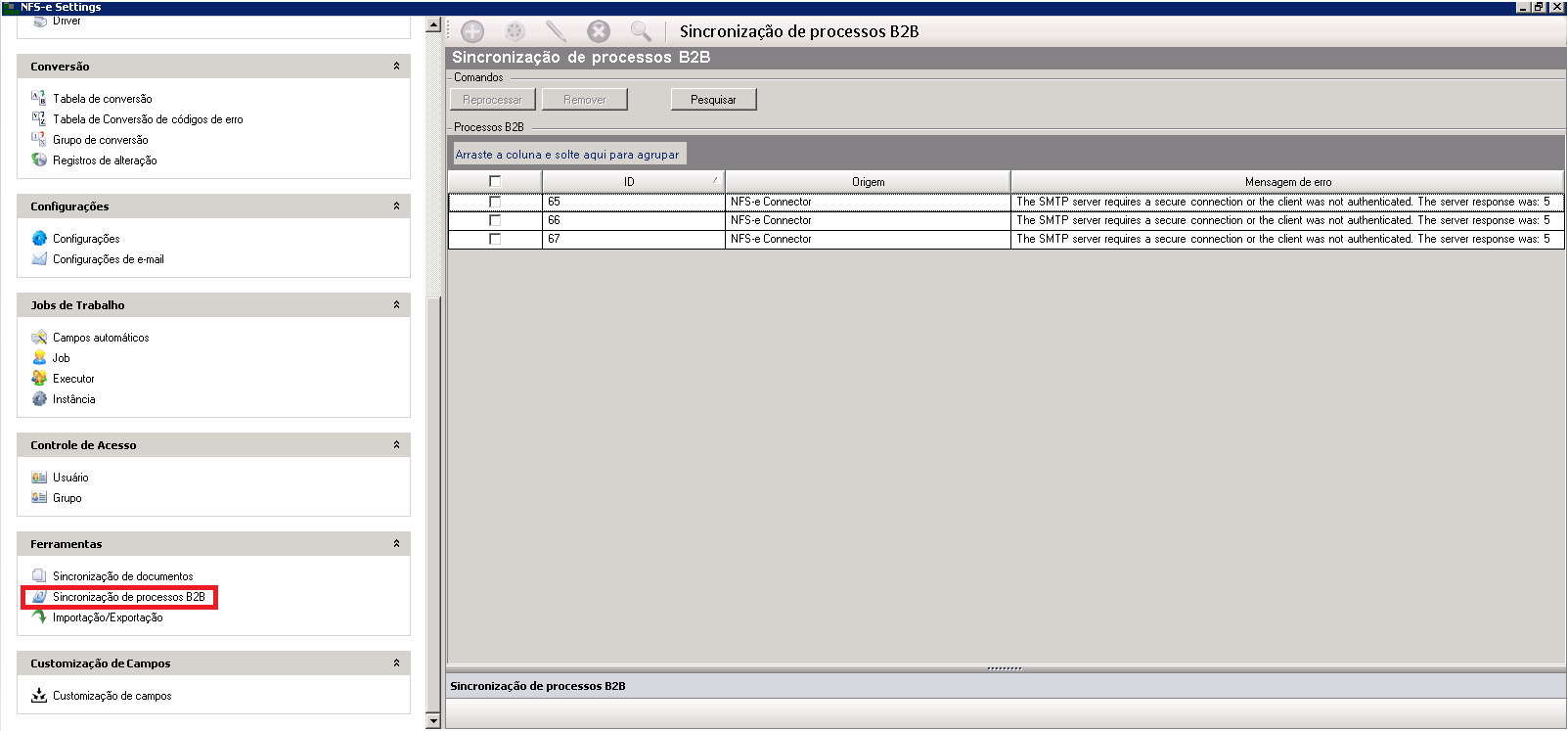
Task: Click the Grupo access-control icon
Action: point(39,497)
